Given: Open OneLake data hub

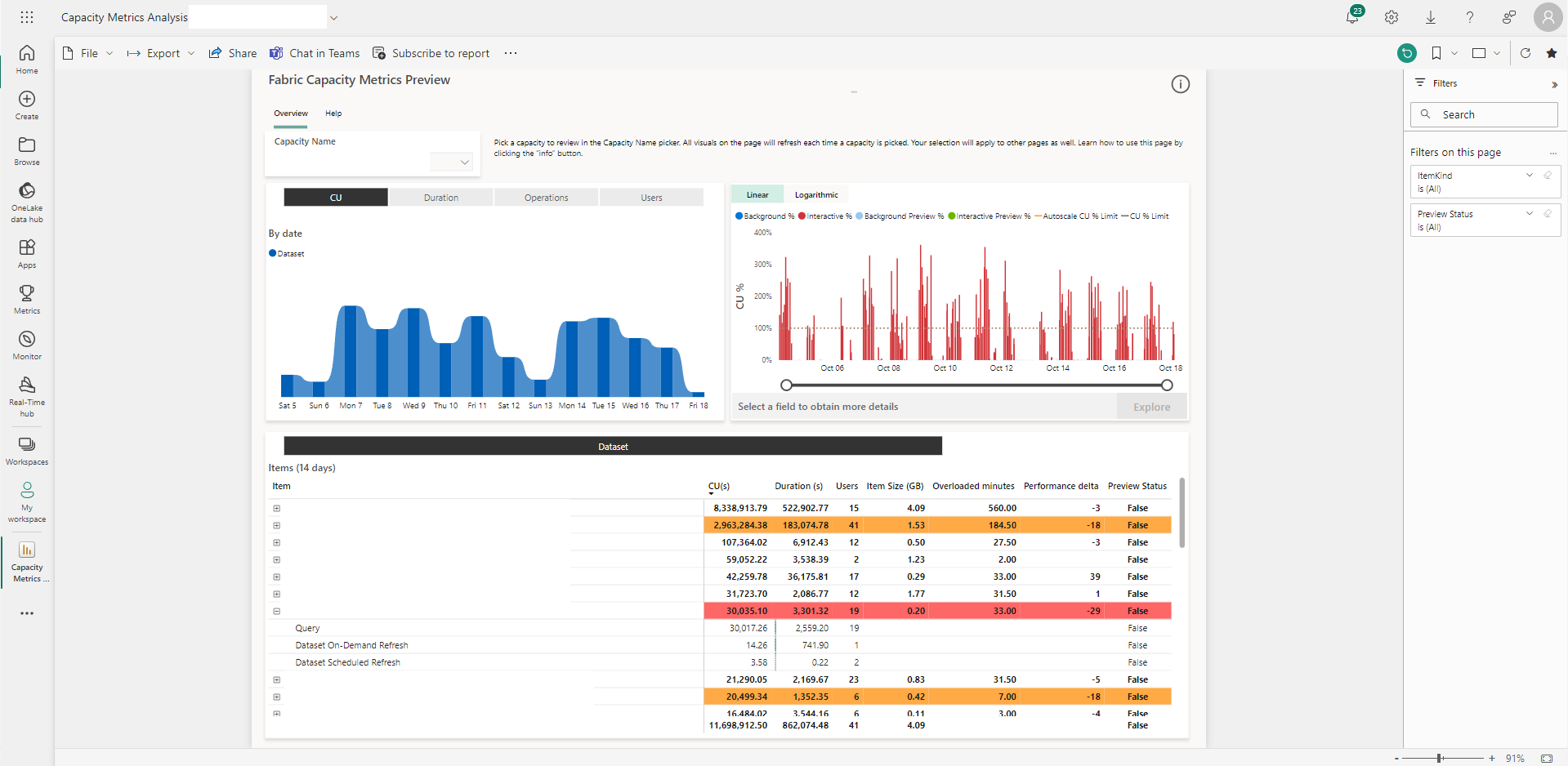Looking at the screenshot, I should 27,202.
